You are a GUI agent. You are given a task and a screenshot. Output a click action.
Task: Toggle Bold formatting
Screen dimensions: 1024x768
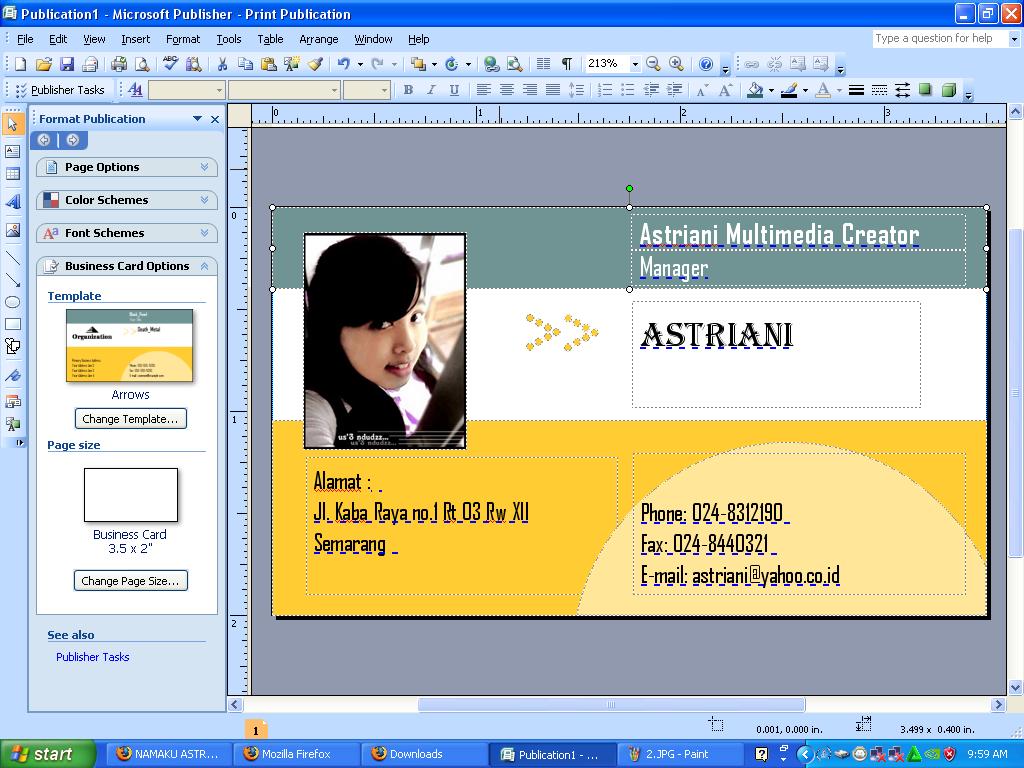pos(408,90)
